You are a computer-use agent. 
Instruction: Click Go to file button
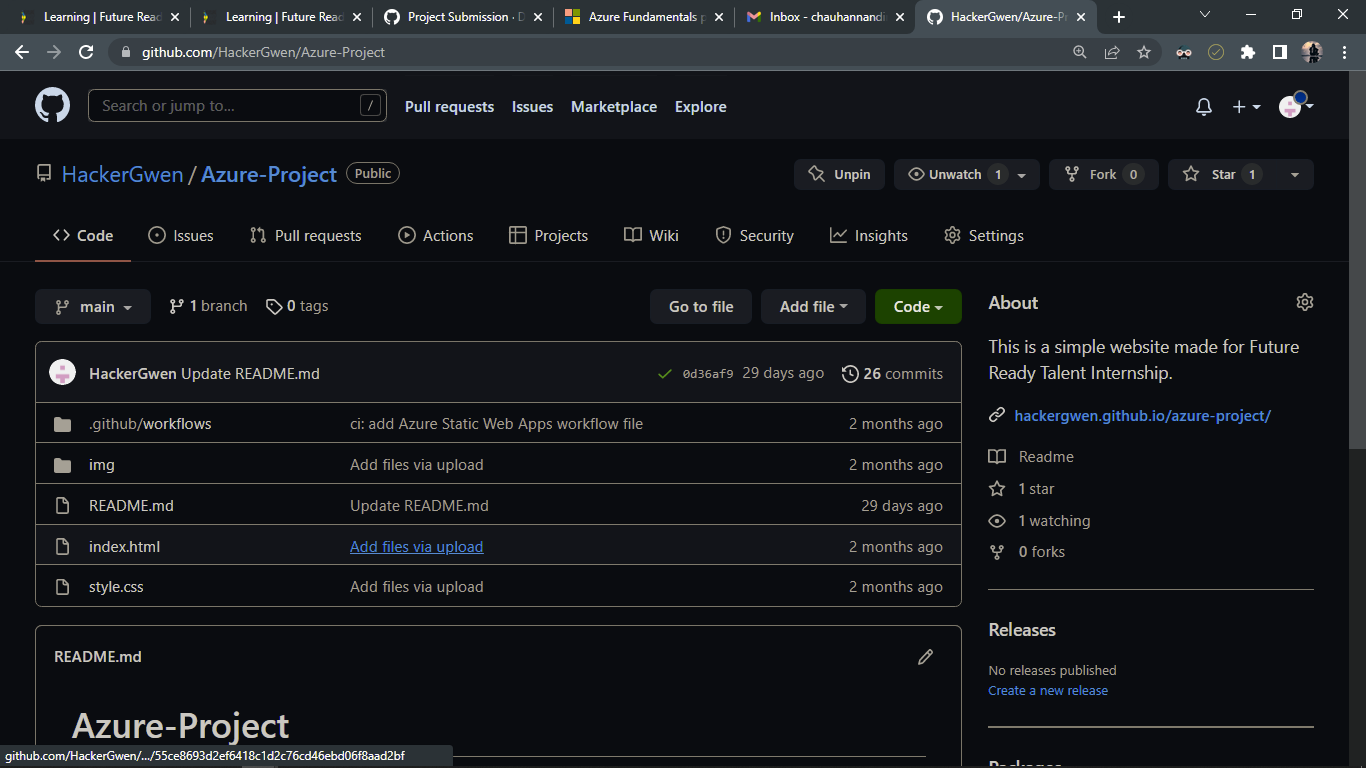701,307
